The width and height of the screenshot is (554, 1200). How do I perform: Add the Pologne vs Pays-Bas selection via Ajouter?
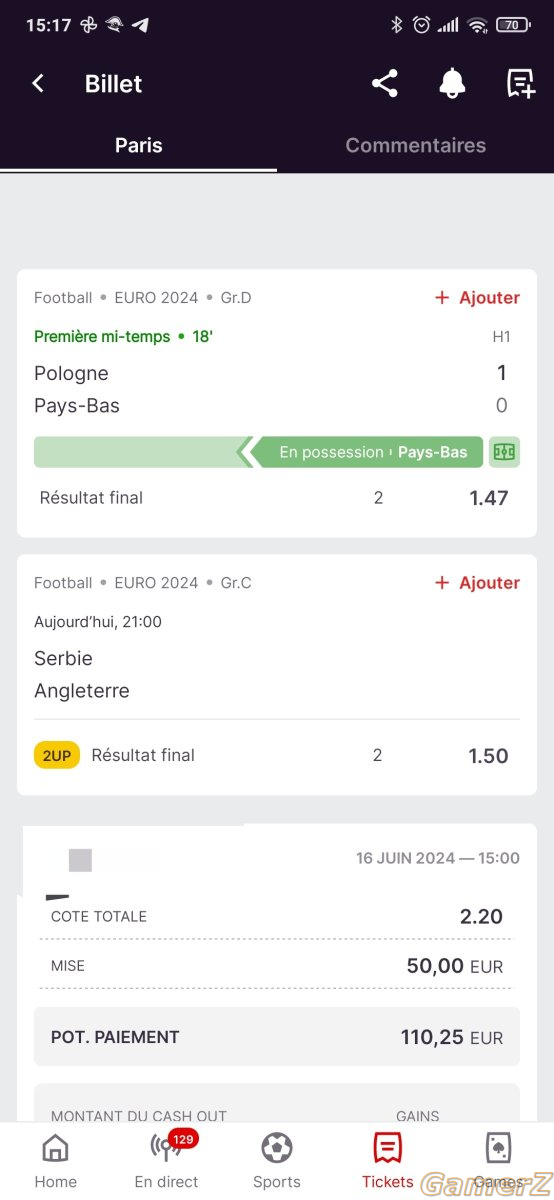[477, 298]
